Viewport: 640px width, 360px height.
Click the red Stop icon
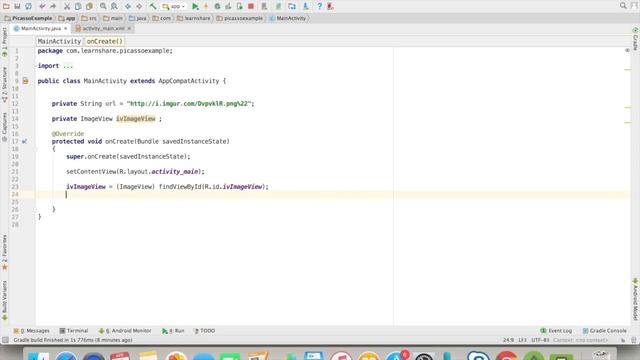pos(251,6)
